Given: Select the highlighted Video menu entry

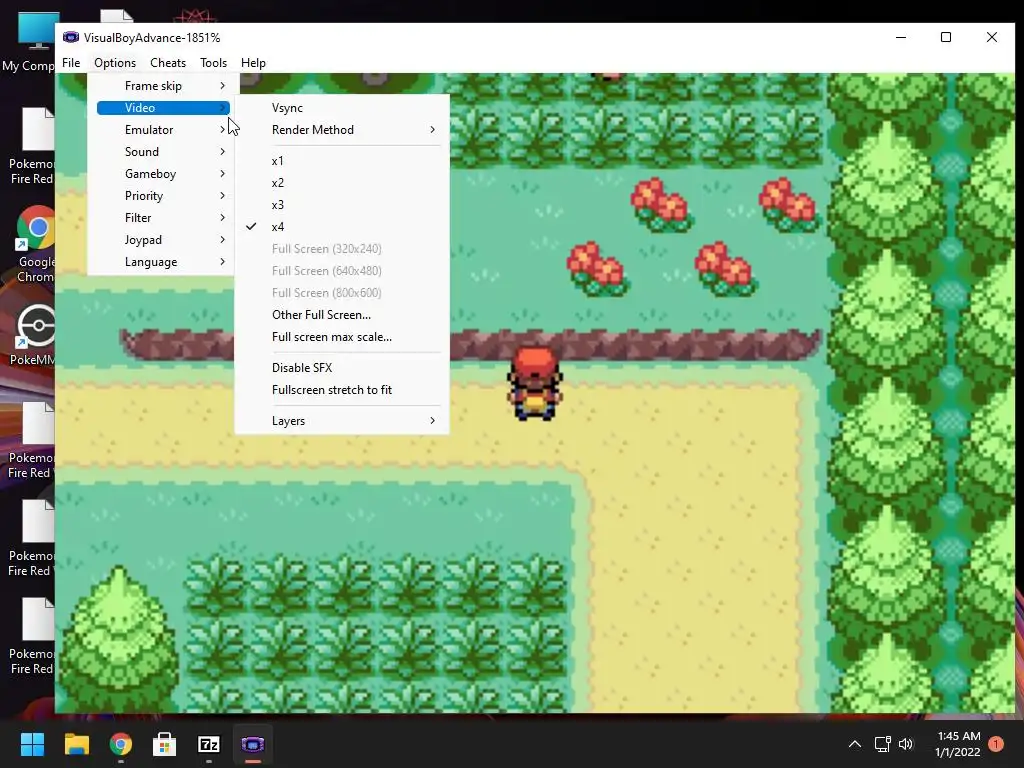Looking at the screenshot, I should tap(163, 108).
